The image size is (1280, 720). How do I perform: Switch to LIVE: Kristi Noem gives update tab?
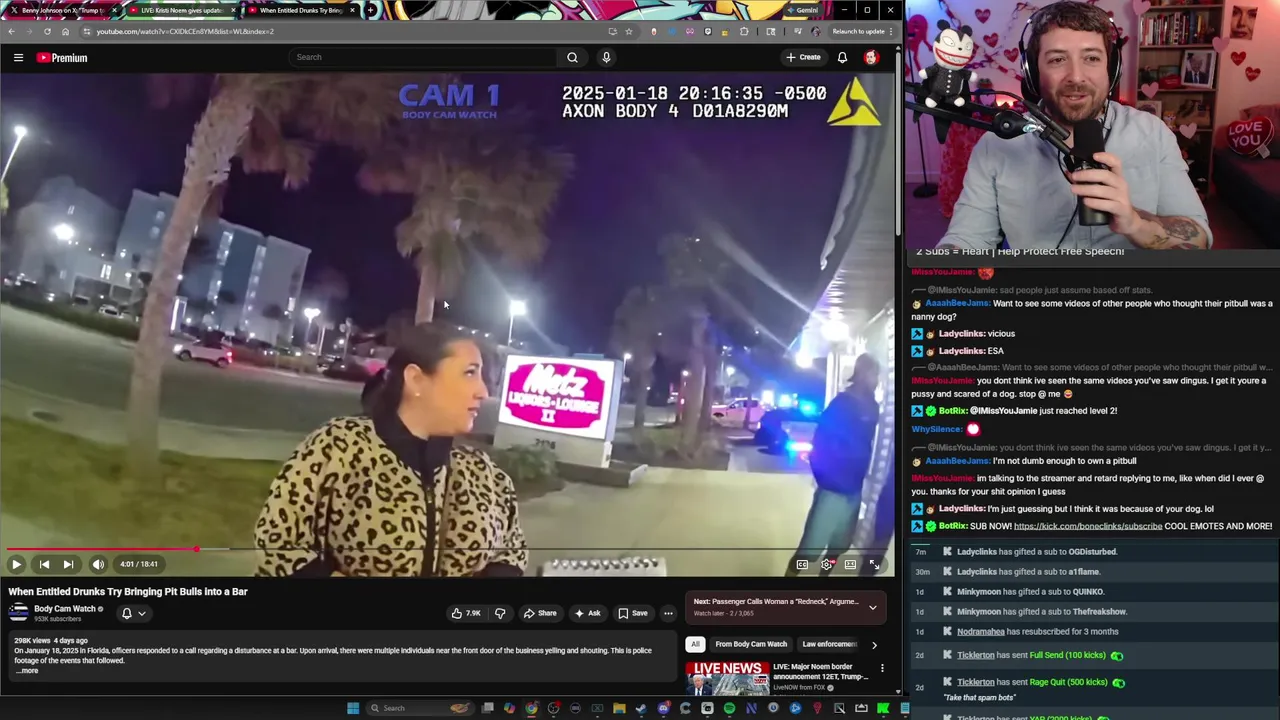pyautogui.click(x=182, y=10)
